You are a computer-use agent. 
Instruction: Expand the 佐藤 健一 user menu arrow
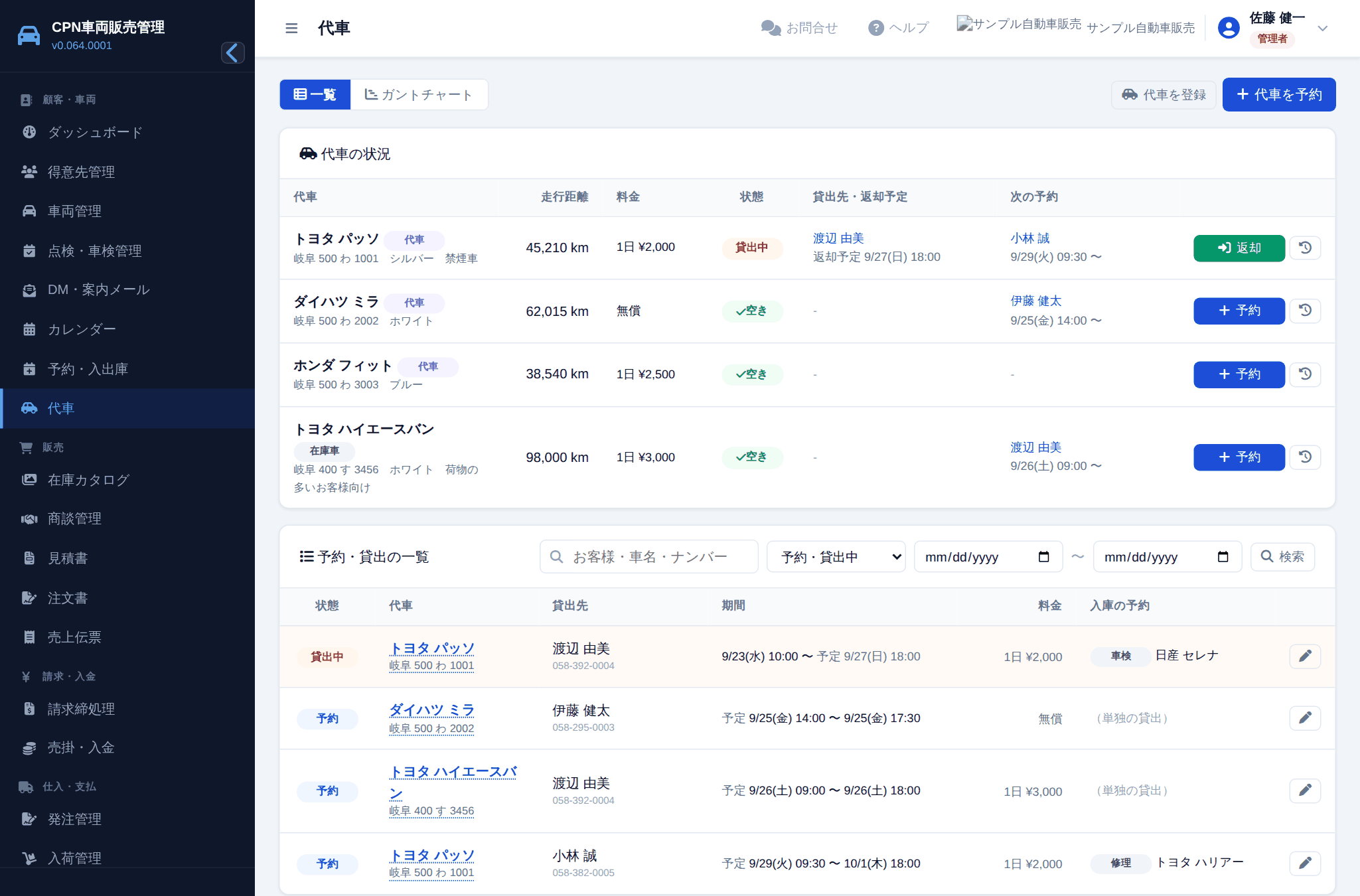point(1322,29)
